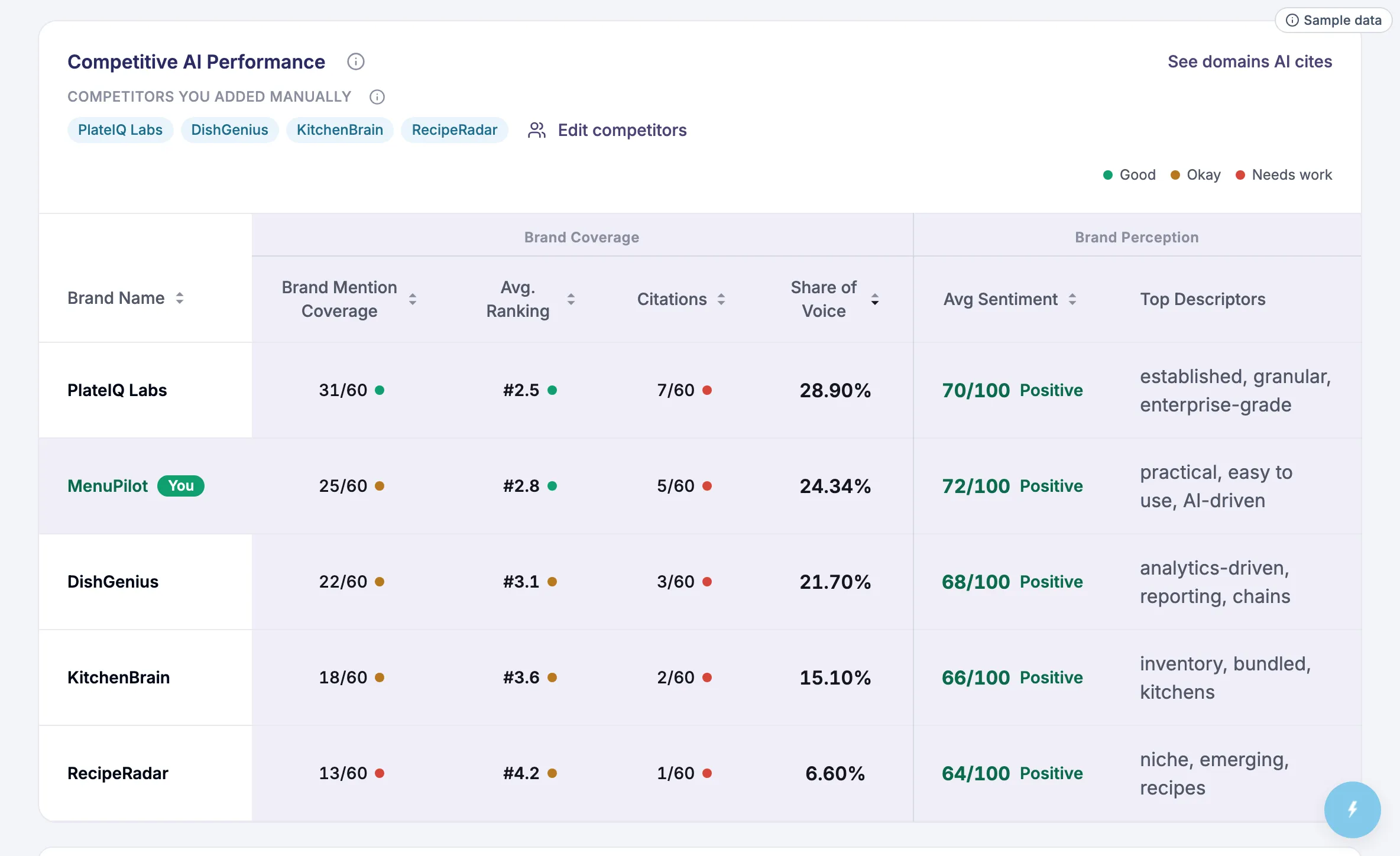Click the 72/100 sentiment score
1400x856 pixels.
[976, 486]
